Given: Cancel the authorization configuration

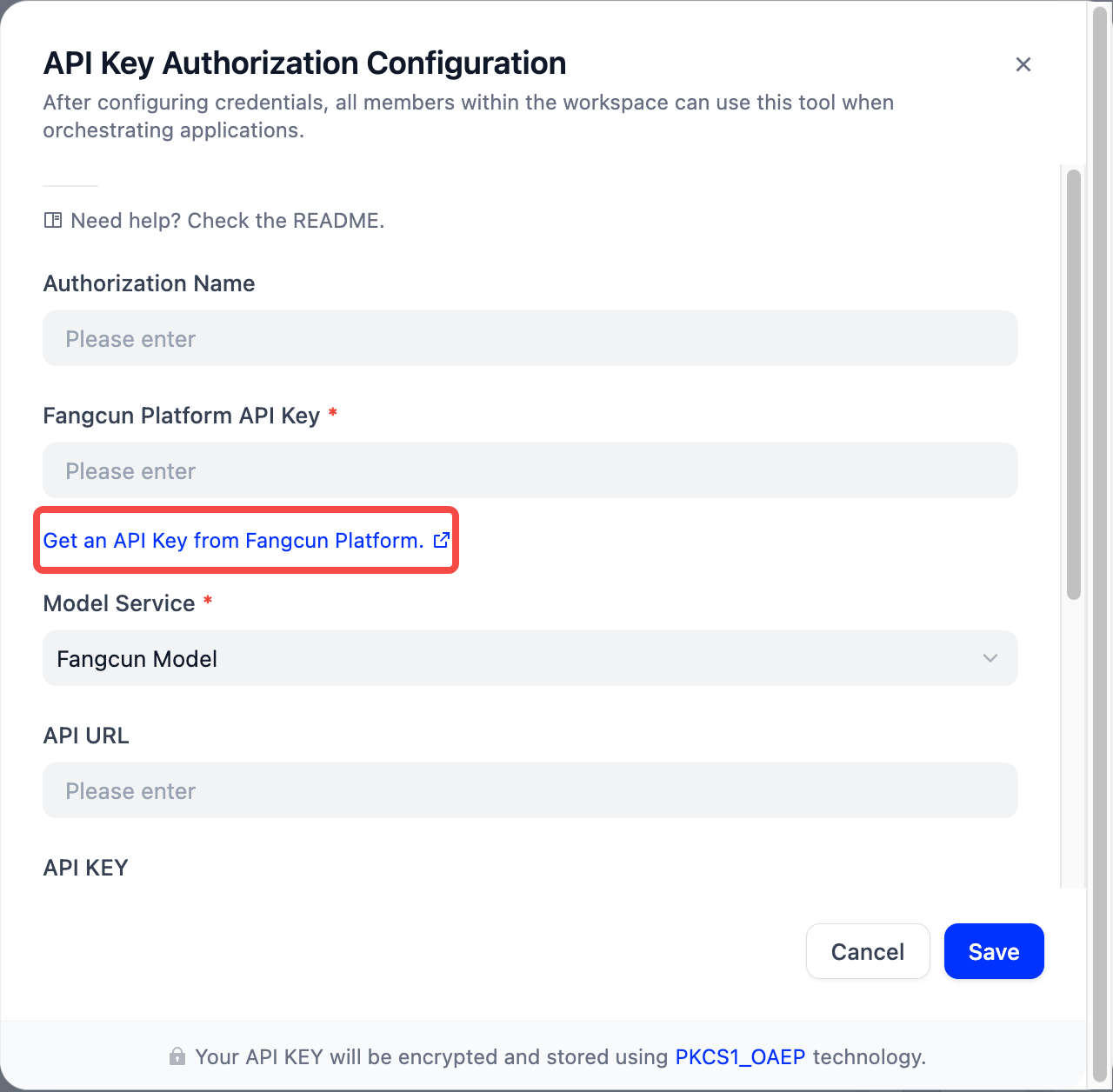Looking at the screenshot, I should coord(868,951).
